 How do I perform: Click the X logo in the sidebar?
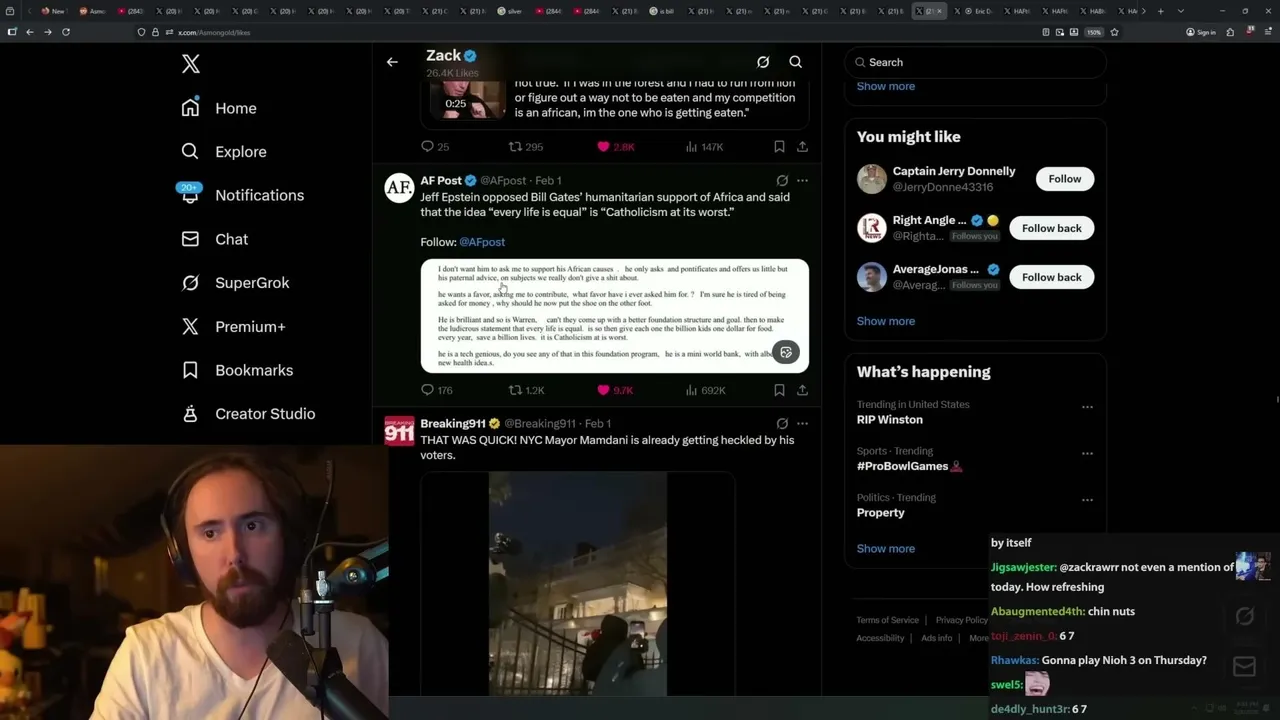(191, 64)
